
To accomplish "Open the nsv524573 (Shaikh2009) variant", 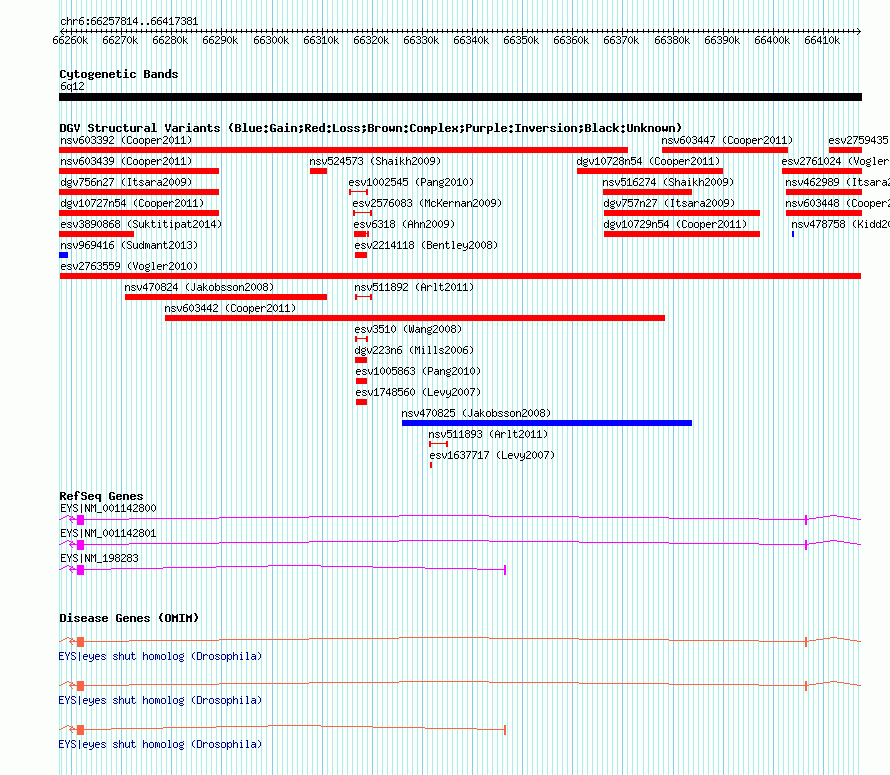I will [x=375, y=161].
